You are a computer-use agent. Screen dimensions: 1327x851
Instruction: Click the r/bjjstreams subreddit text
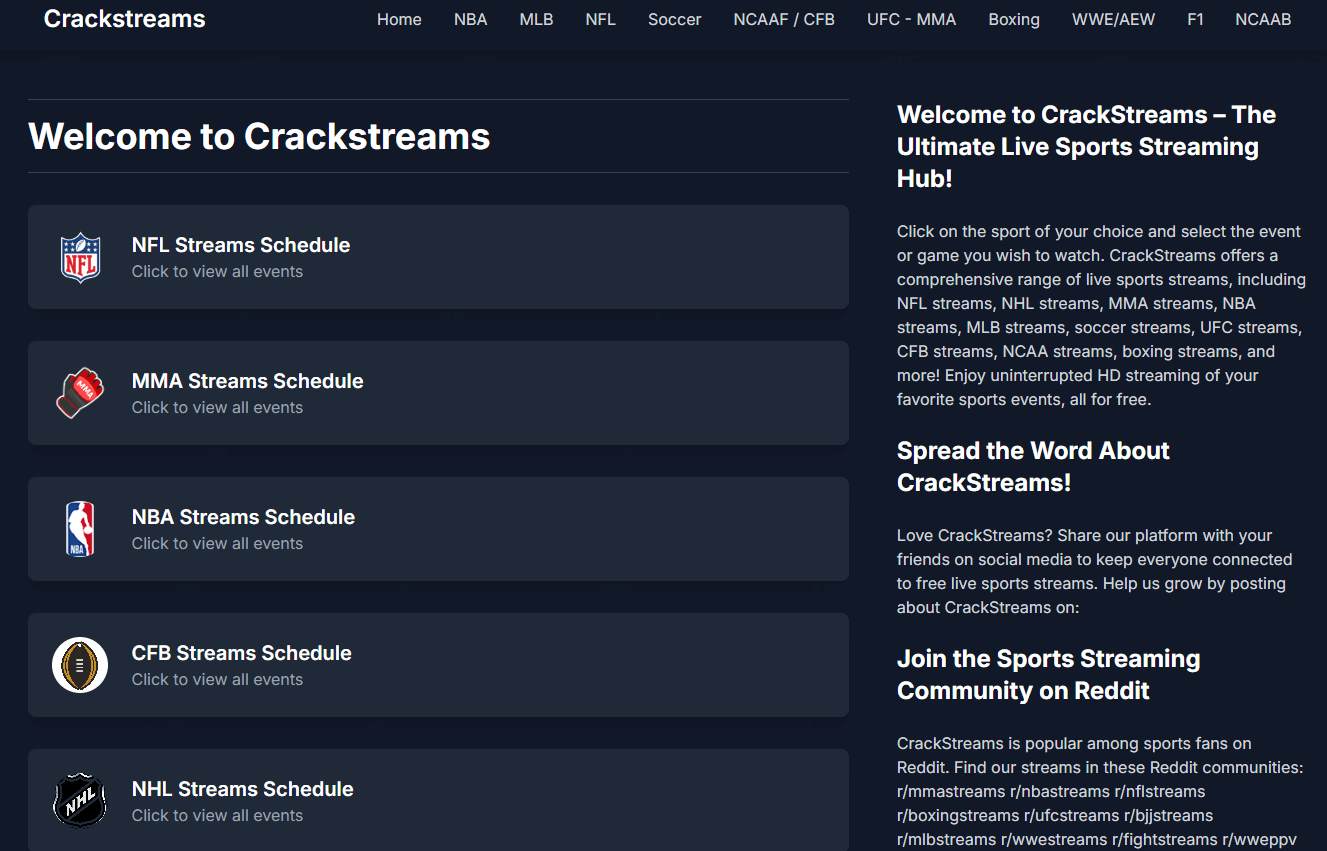tap(1168, 816)
